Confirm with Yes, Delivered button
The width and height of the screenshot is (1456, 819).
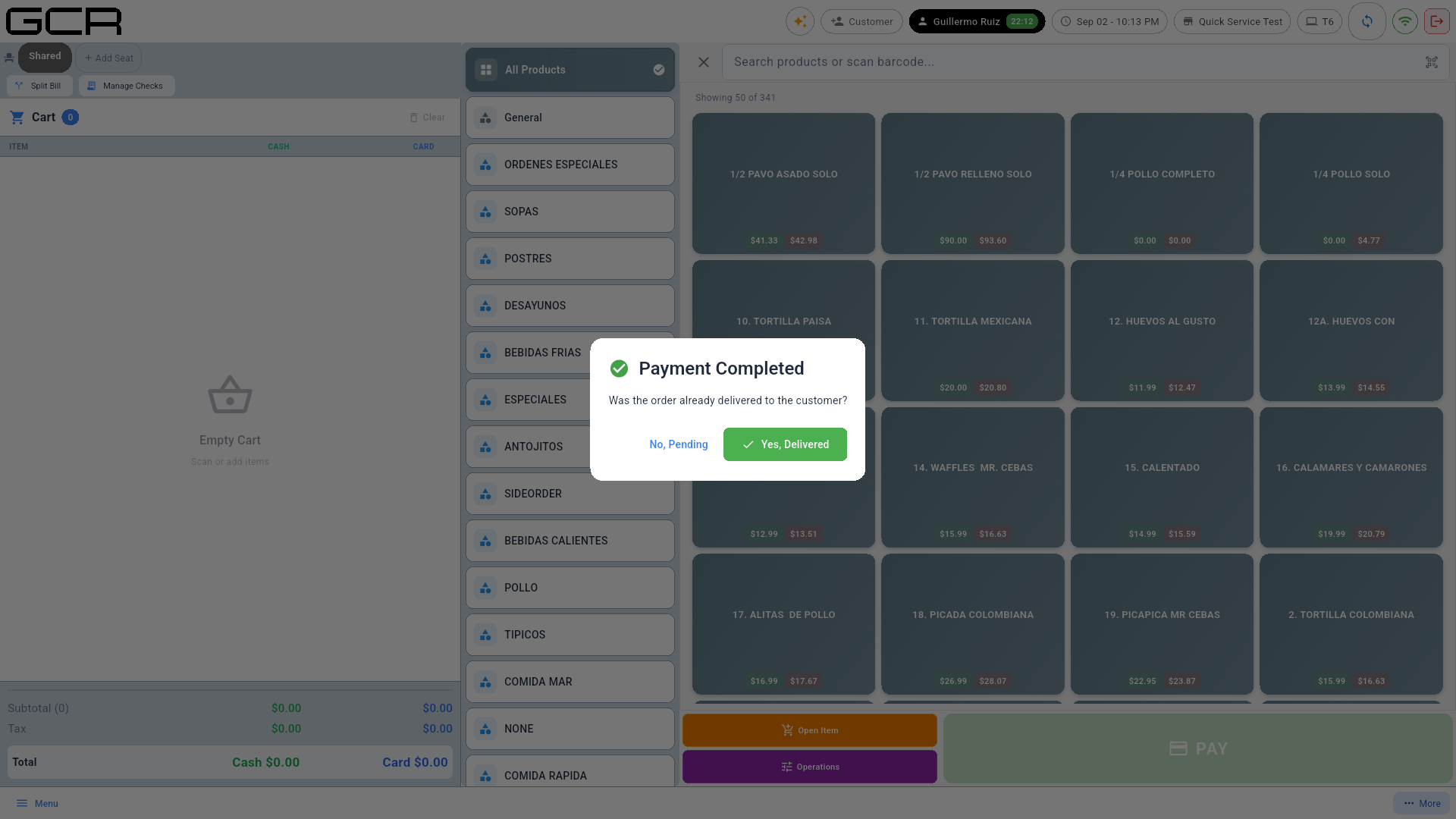[x=785, y=444]
